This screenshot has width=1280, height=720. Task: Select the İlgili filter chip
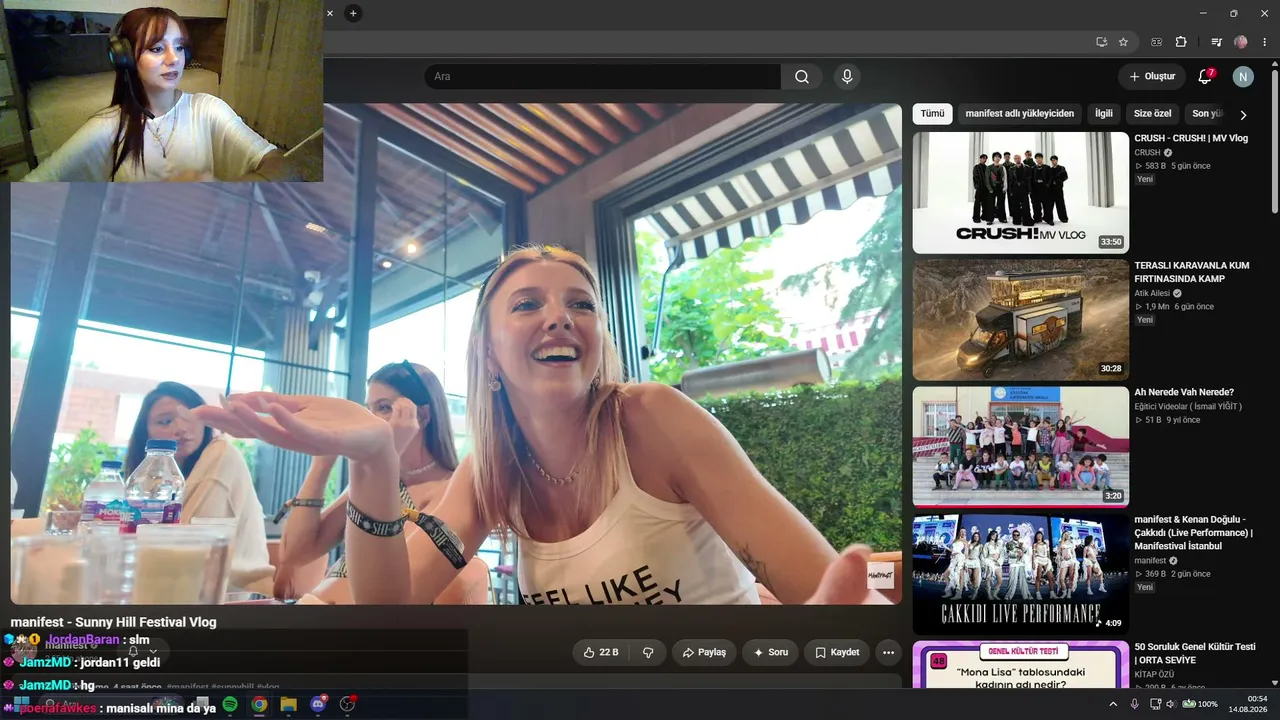coord(1104,114)
